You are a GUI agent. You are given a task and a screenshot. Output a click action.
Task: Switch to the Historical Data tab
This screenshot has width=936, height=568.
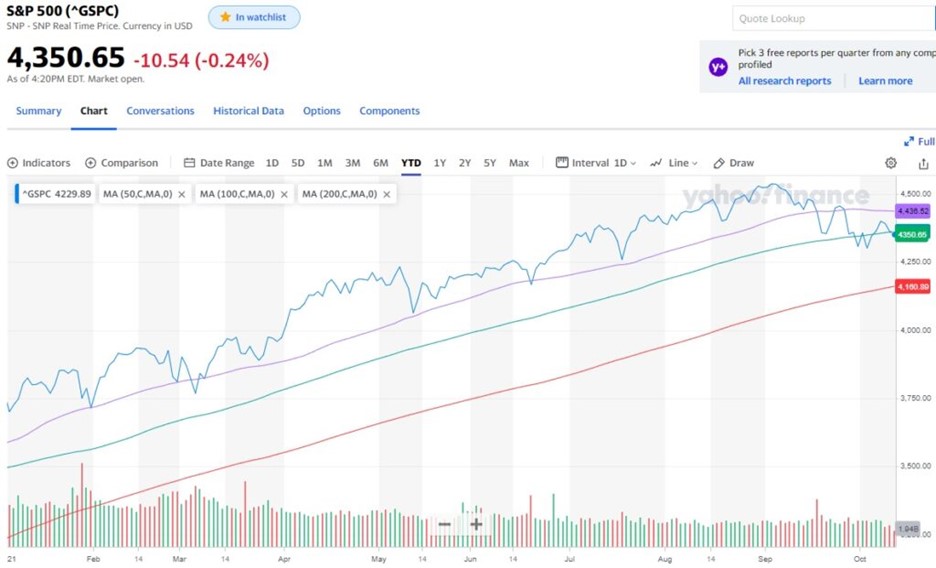248,111
